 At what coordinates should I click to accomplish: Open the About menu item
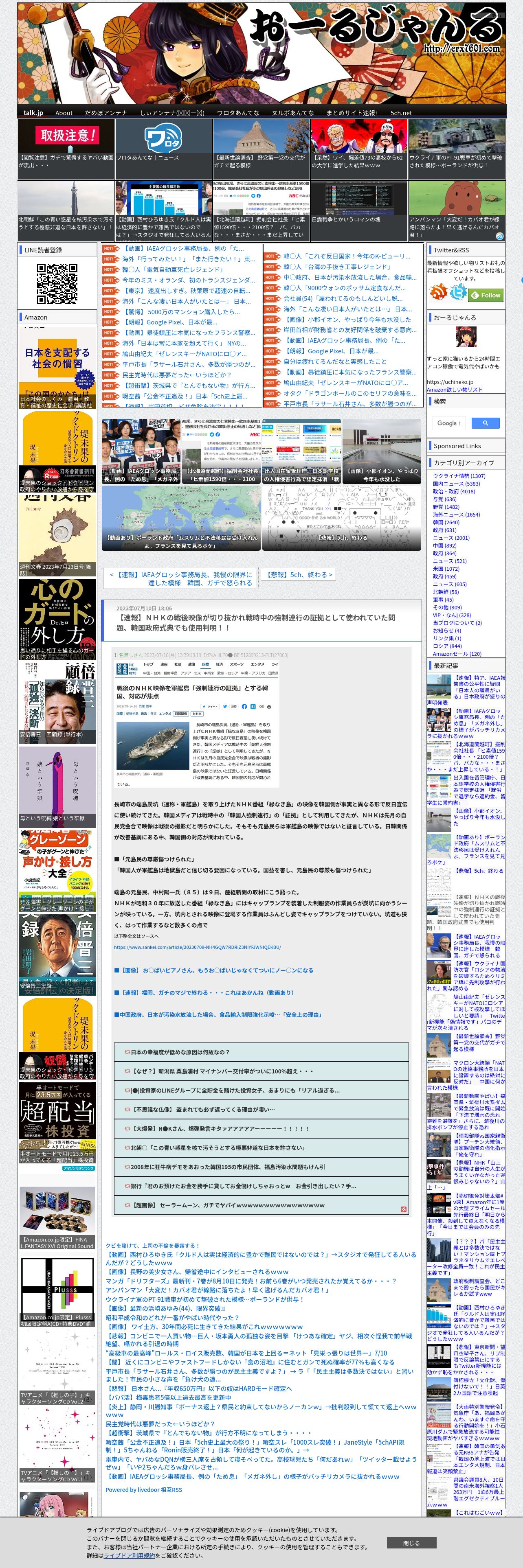pyautogui.click(x=64, y=113)
